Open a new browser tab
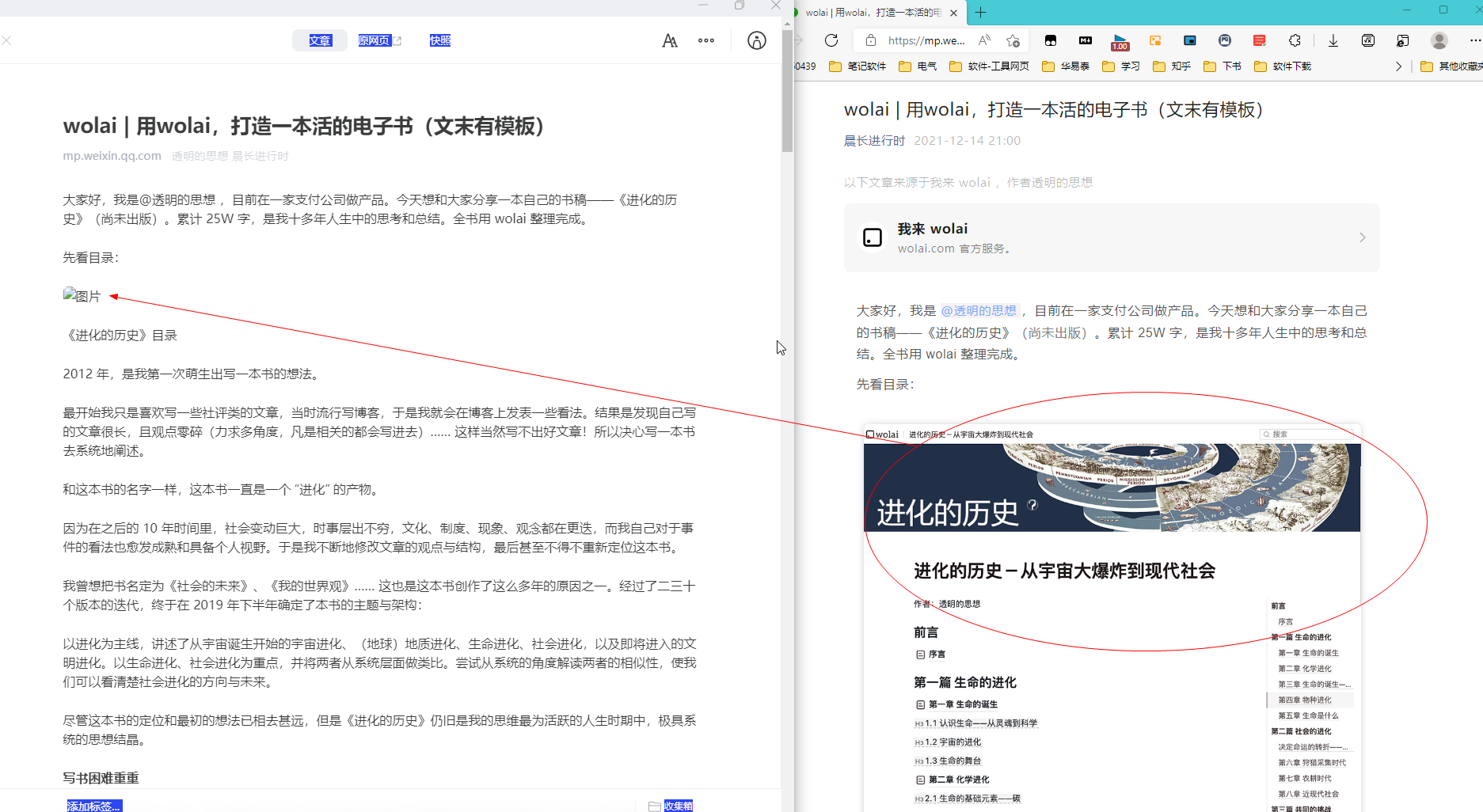1483x812 pixels. (x=981, y=13)
